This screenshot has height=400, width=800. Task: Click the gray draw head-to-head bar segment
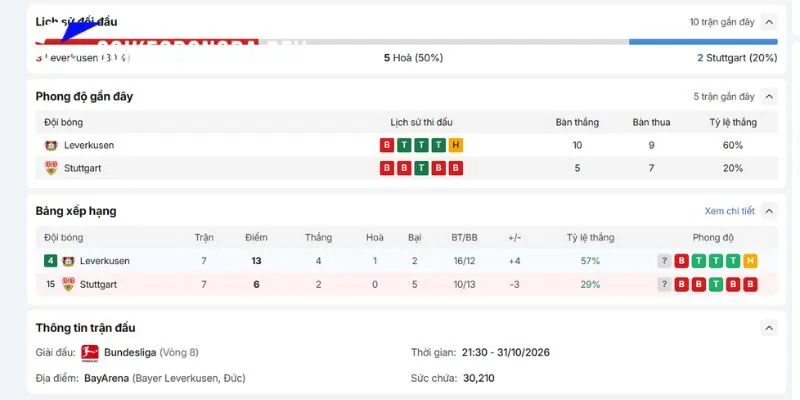click(443, 42)
